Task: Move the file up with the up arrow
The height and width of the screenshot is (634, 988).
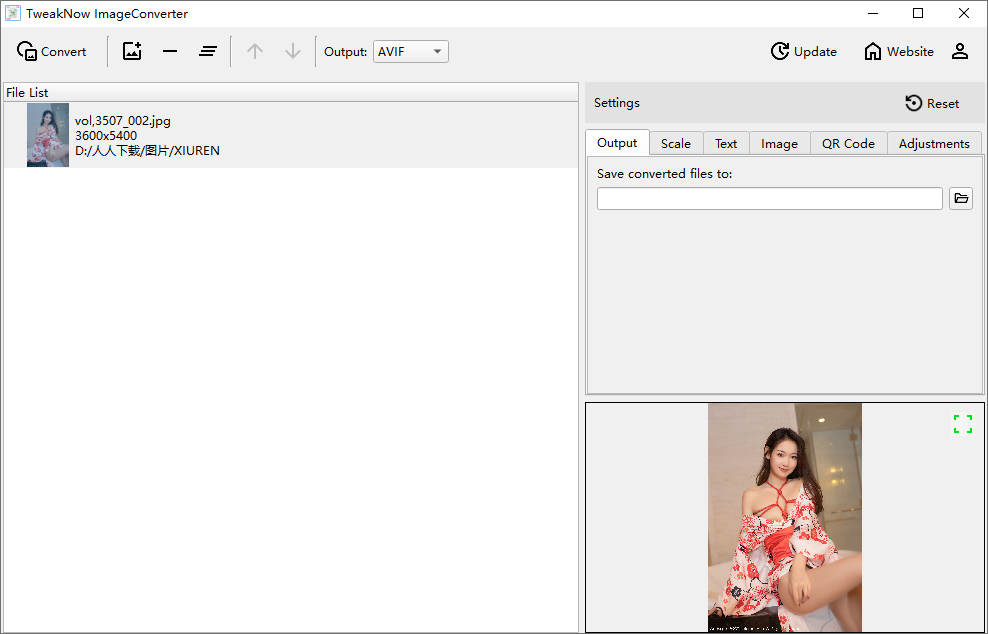Action: [255, 52]
